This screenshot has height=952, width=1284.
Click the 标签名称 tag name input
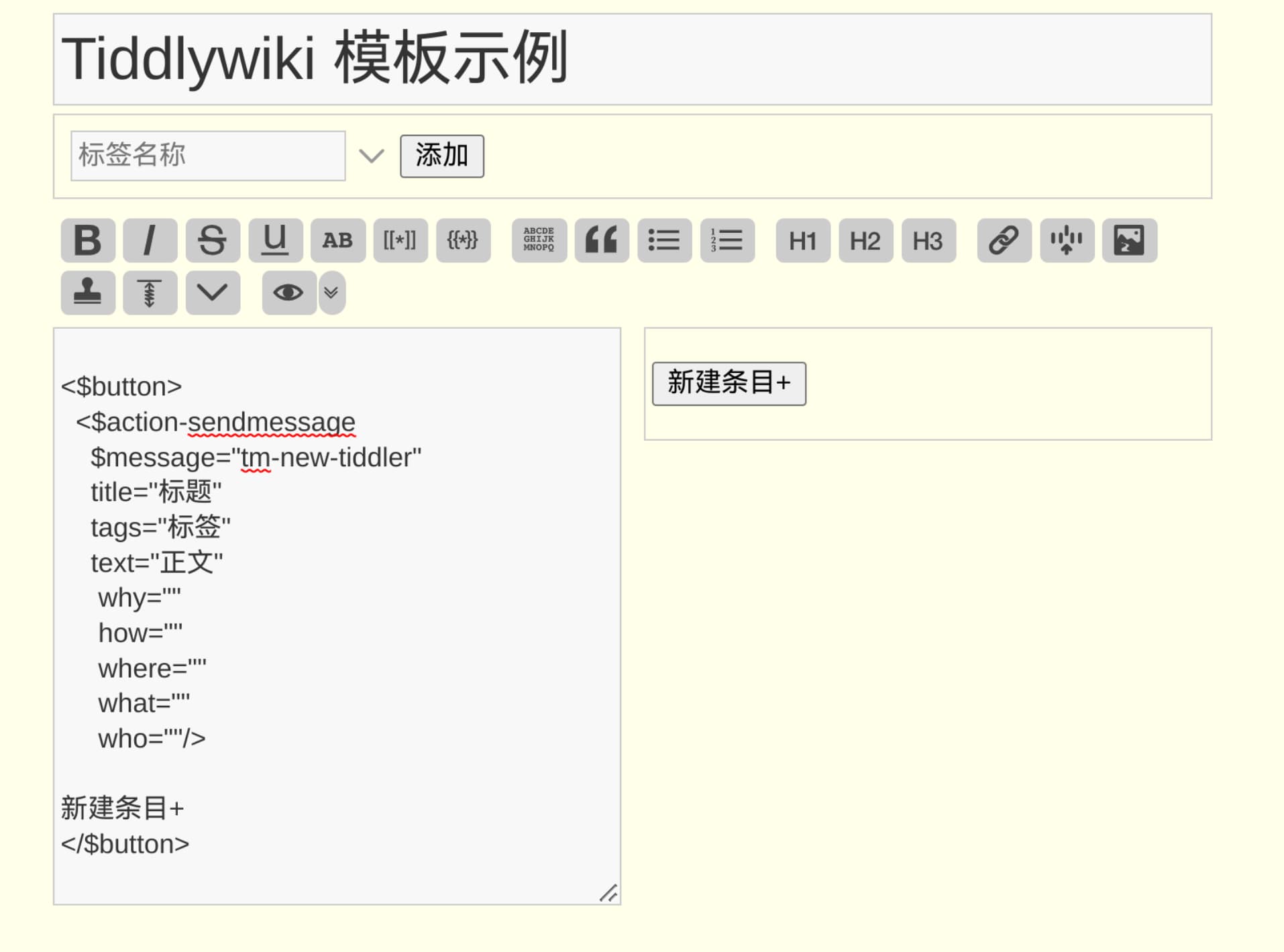coord(208,156)
